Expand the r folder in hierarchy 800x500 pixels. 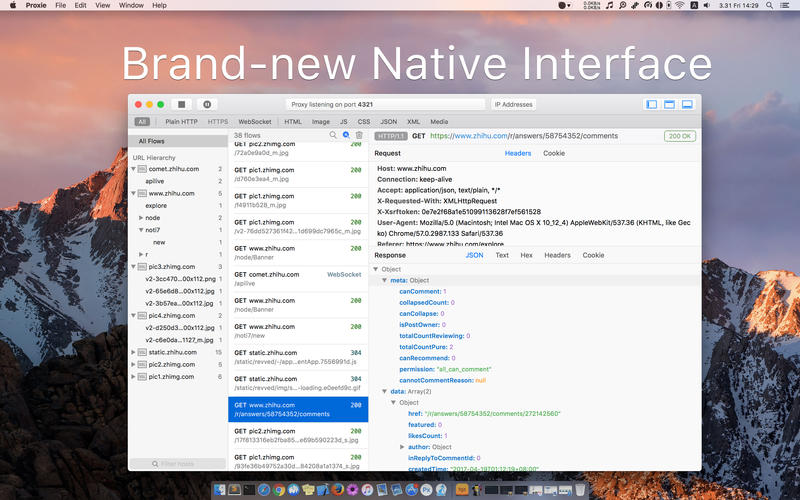click(141, 254)
